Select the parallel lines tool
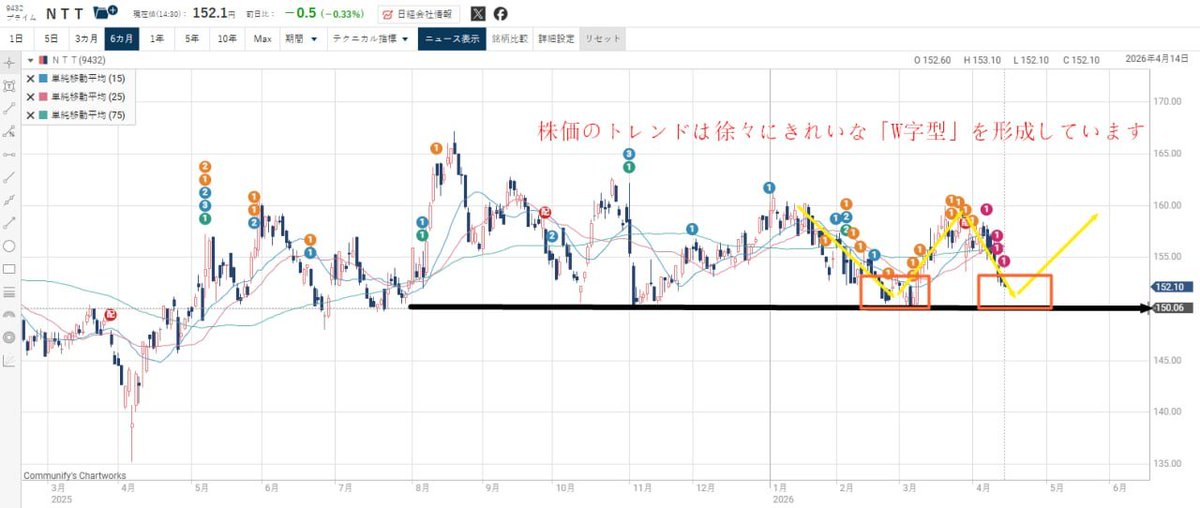 pyautogui.click(x=9, y=292)
